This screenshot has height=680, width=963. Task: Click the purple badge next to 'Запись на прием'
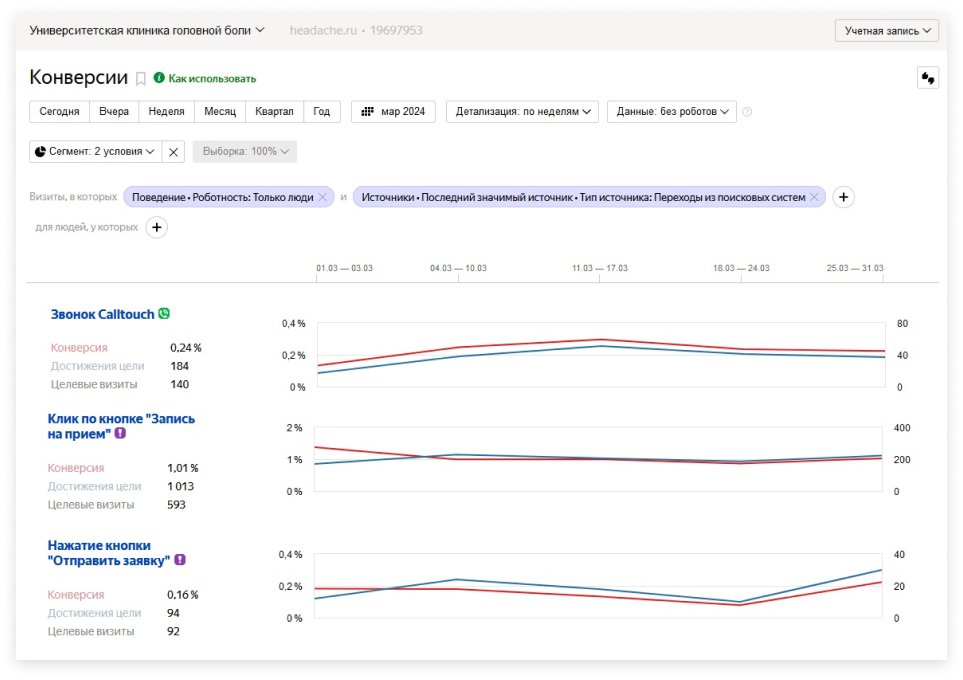pos(120,434)
